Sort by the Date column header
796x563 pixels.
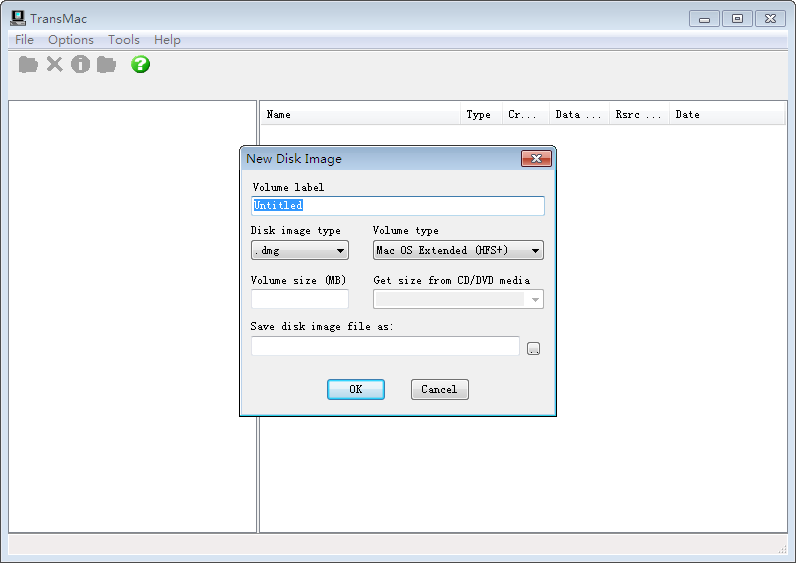click(727, 115)
